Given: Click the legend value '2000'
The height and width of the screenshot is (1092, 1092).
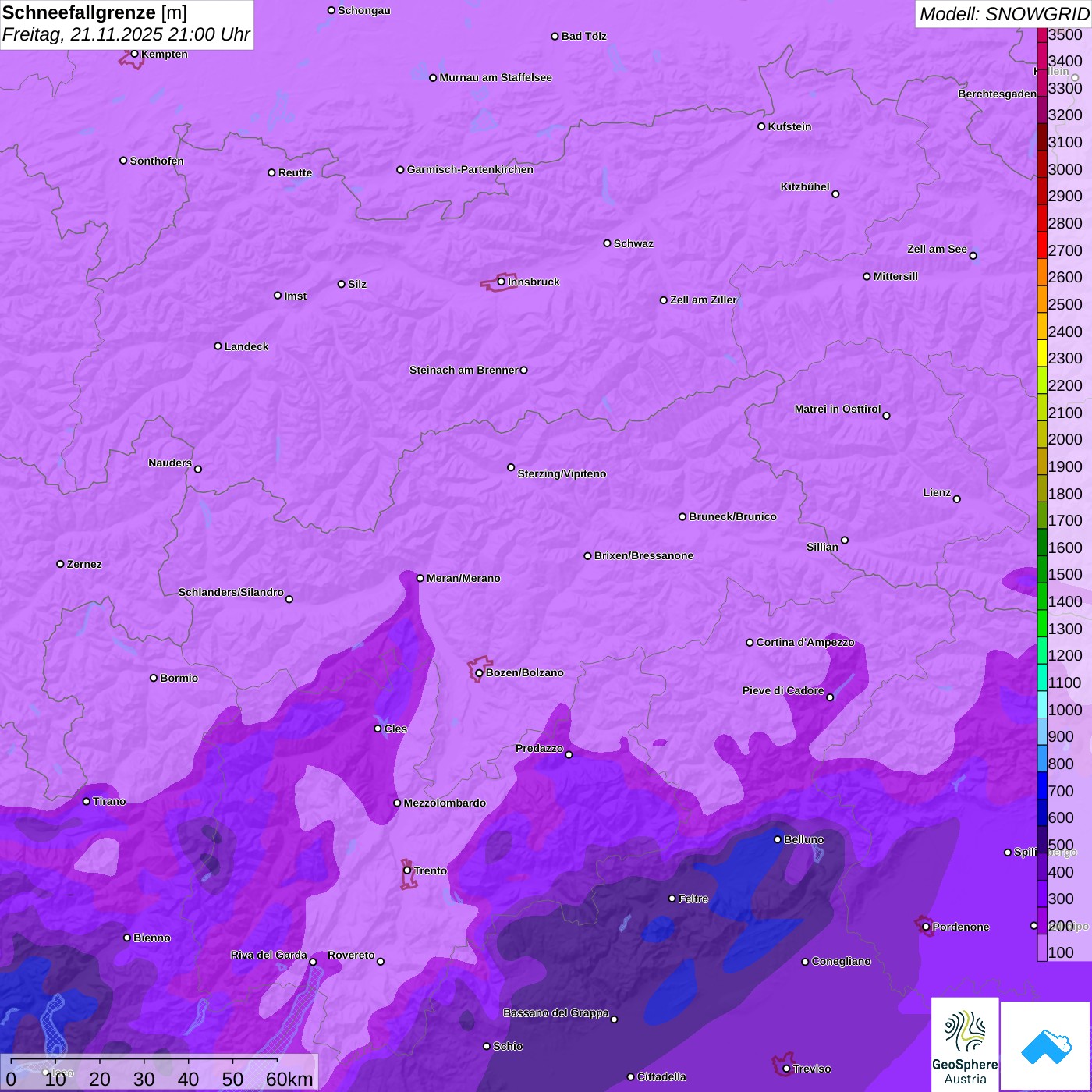Looking at the screenshot, I should 1065,439.
